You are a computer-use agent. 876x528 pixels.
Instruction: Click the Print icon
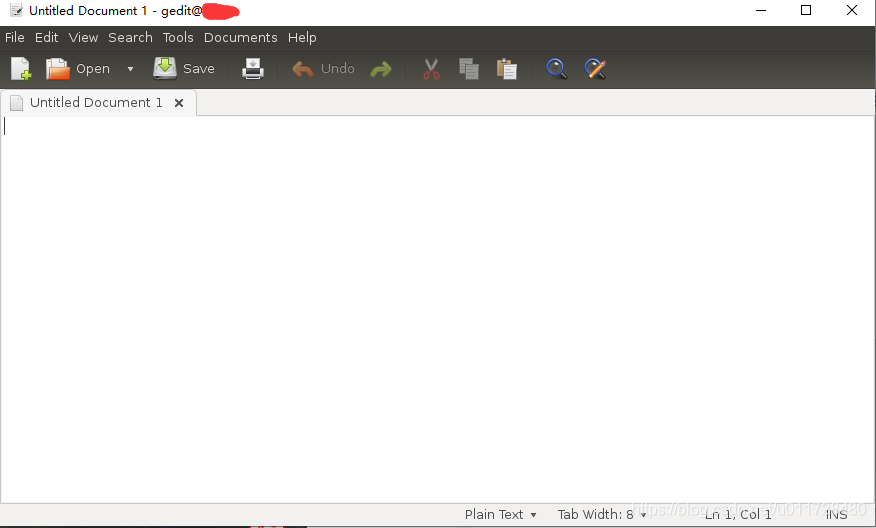pyautogui.click(x=253, y=69)
